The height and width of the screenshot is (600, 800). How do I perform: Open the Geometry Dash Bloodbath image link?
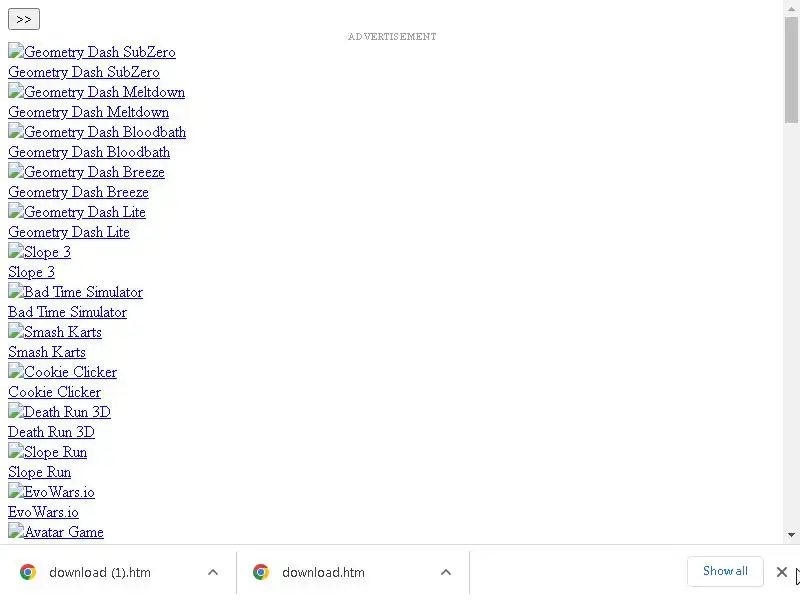coord(97,132)
